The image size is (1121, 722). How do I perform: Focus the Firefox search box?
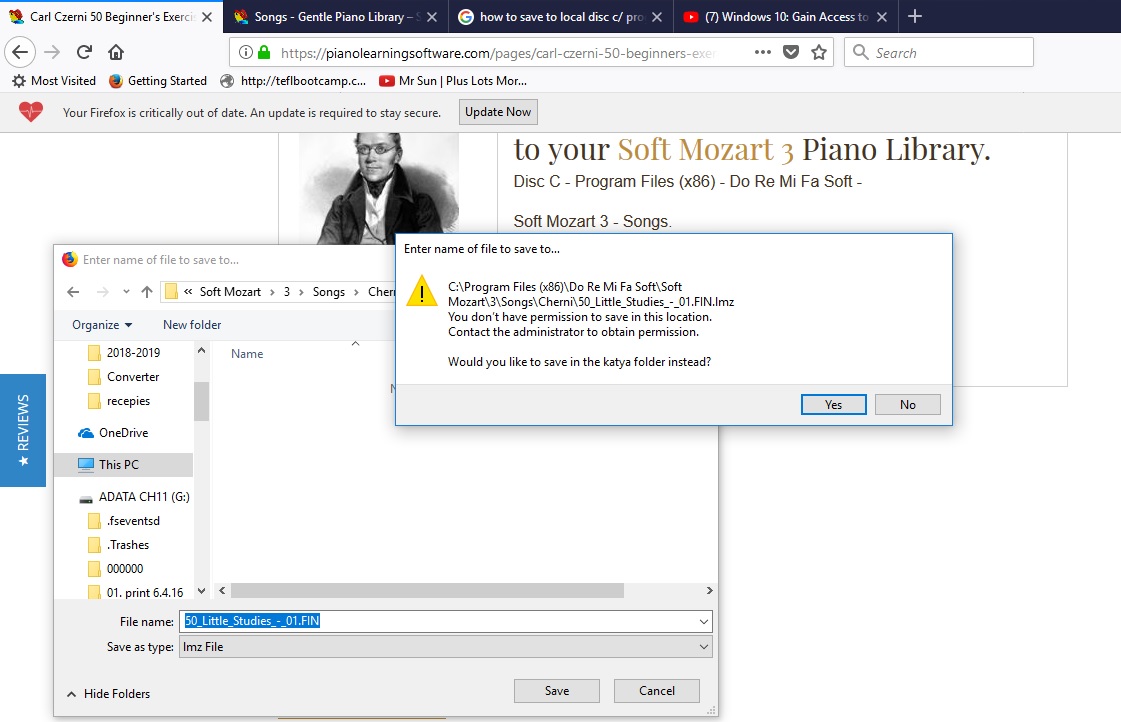pos(939,52)
